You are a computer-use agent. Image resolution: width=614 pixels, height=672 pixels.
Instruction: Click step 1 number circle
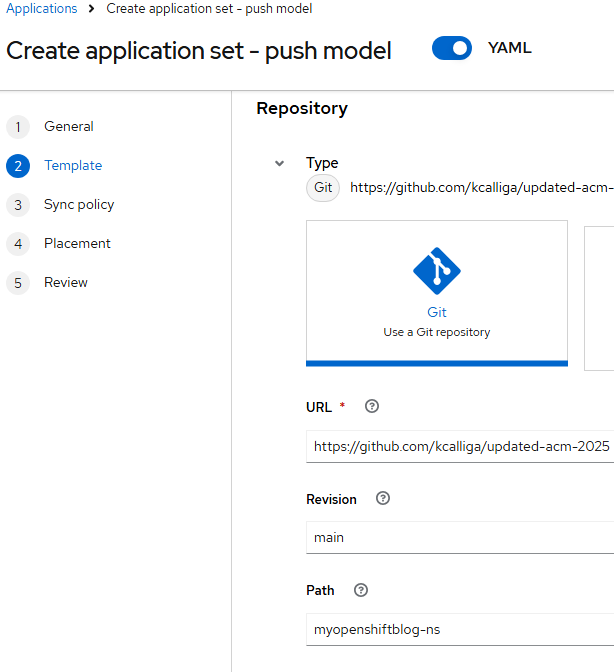click(18, 127)
